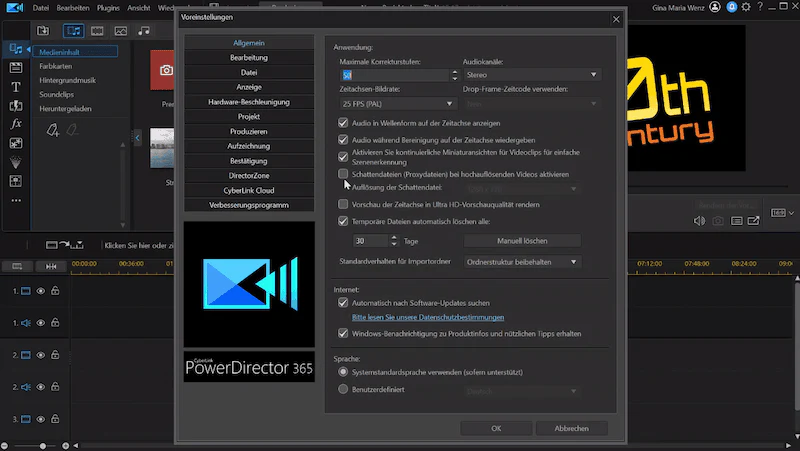Click the preview display options icon
The height and width of the screenshot is (451, 800).
coord(736,221)
